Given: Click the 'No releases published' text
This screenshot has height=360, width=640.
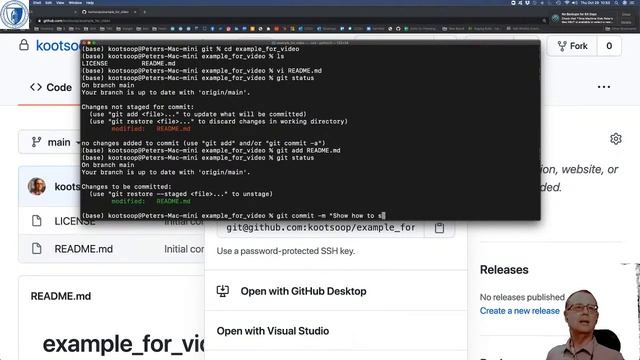Looking at the screenshot, I should point(522,297).
